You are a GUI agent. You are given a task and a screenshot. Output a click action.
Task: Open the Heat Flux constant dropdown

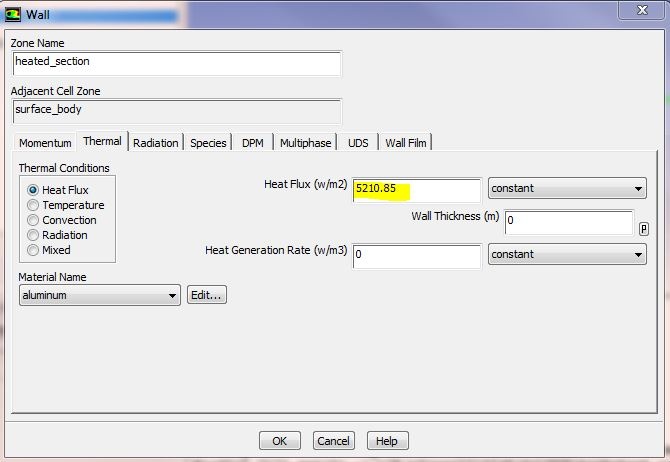567,188
